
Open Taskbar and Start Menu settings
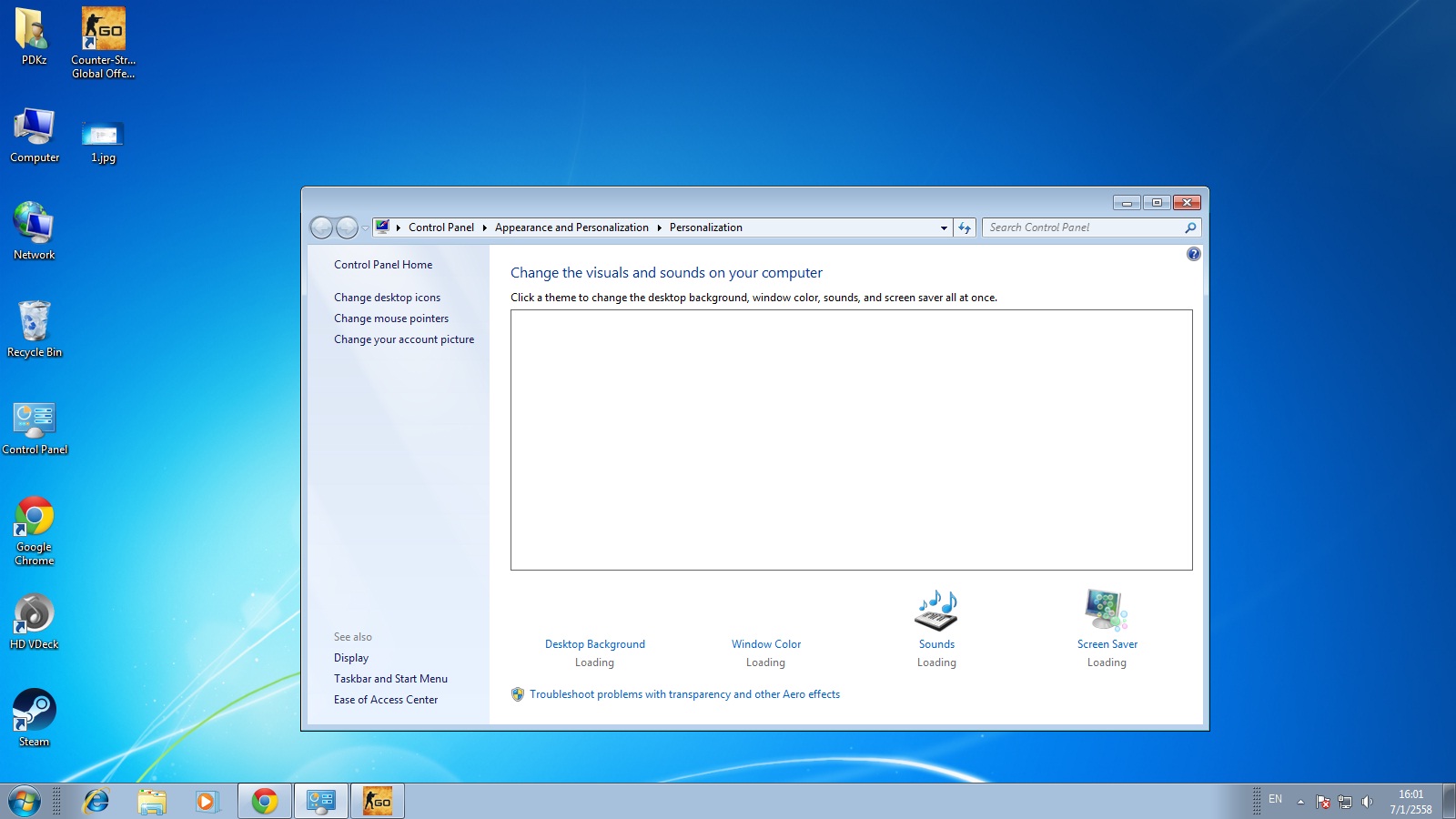390,679
